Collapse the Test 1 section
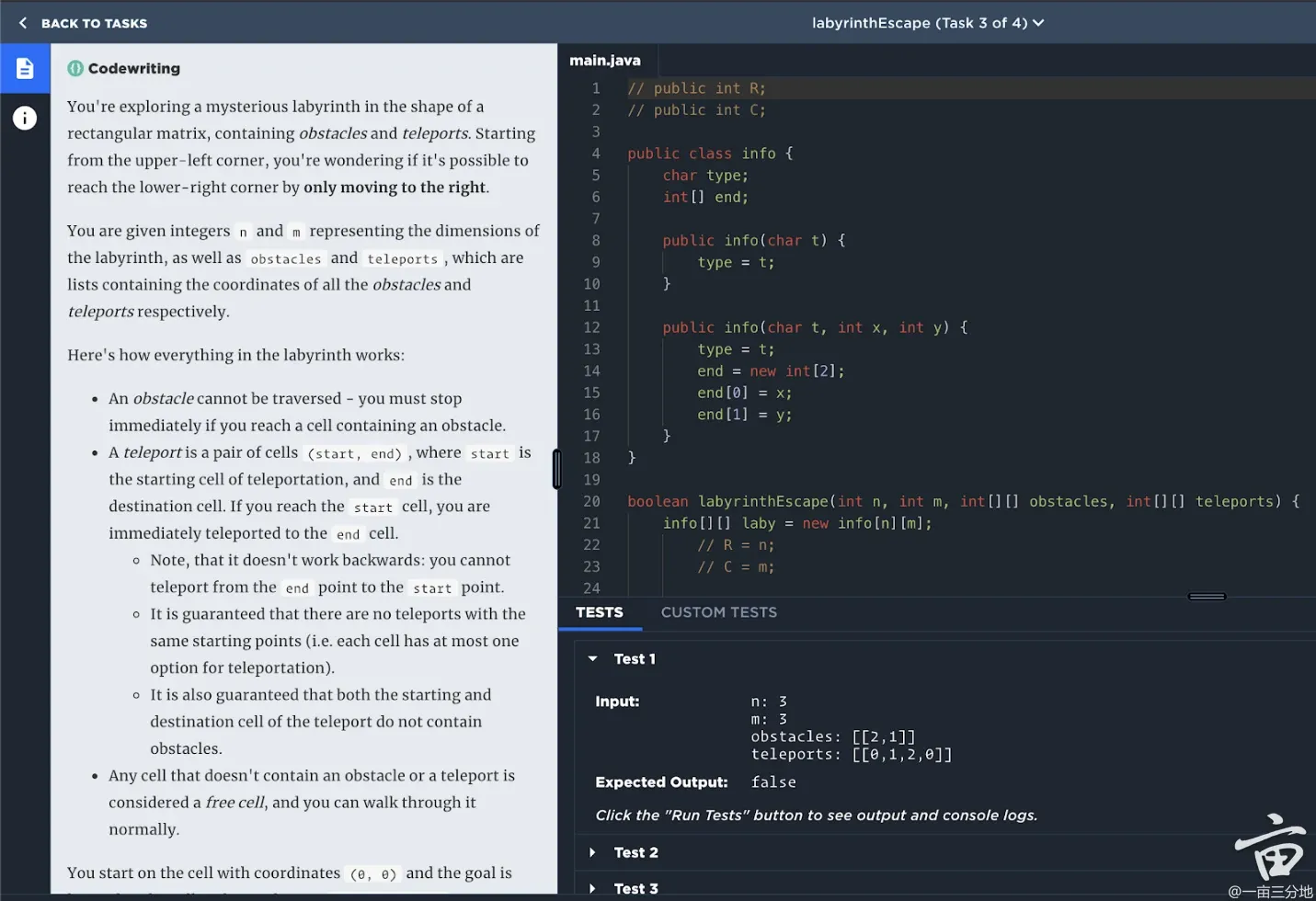 coord(592,659)
